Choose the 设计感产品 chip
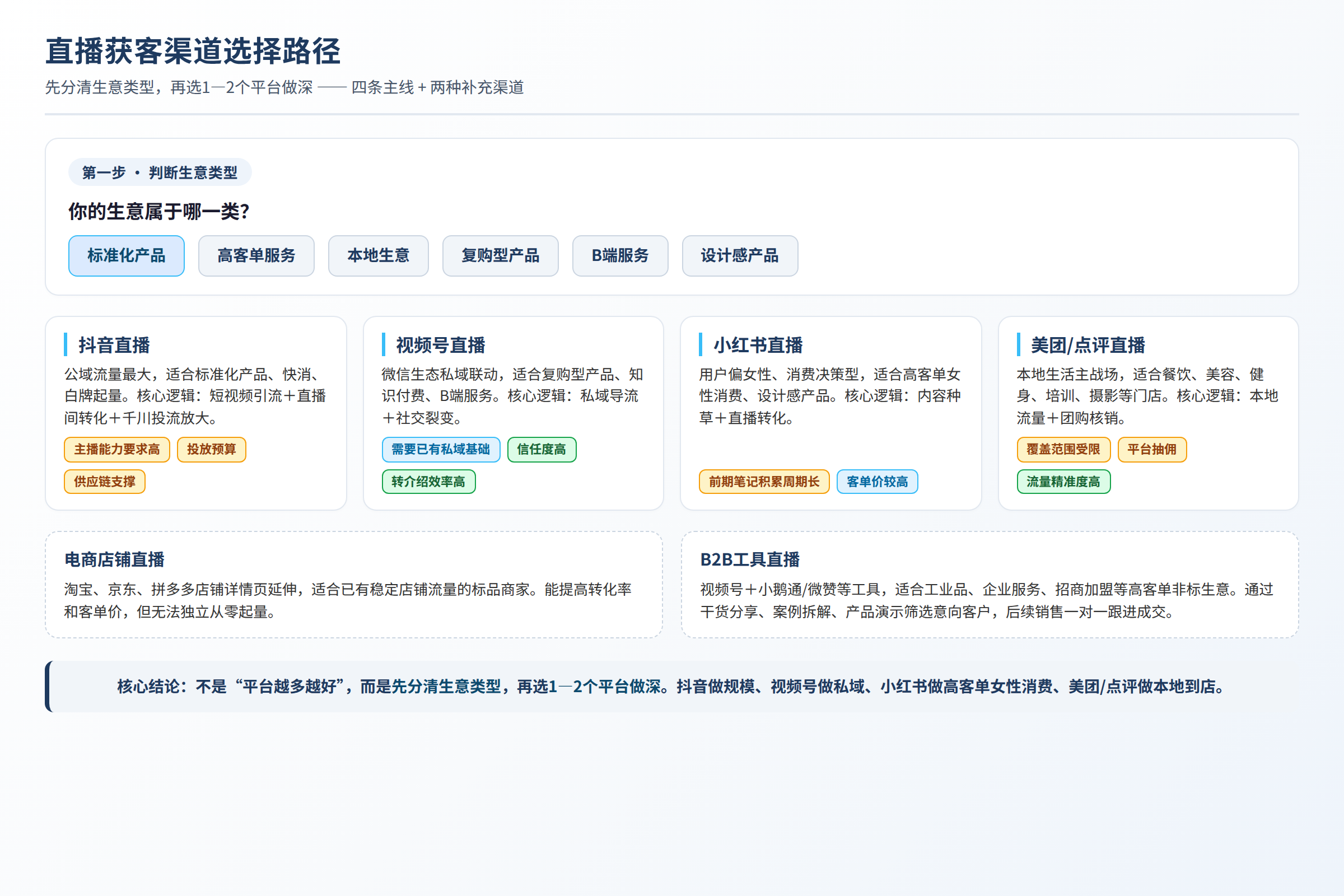 [x=740, y=255]
